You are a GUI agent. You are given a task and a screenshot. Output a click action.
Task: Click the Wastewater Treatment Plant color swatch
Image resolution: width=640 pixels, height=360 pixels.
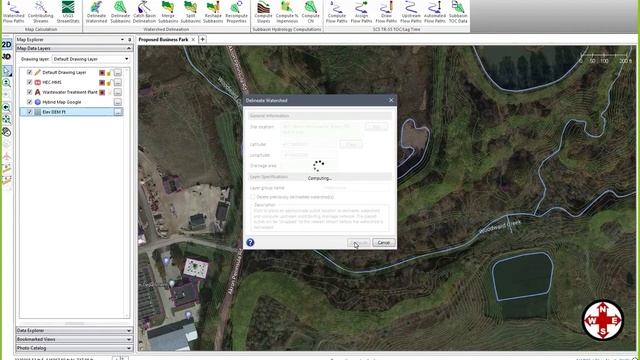pos(102,92)
